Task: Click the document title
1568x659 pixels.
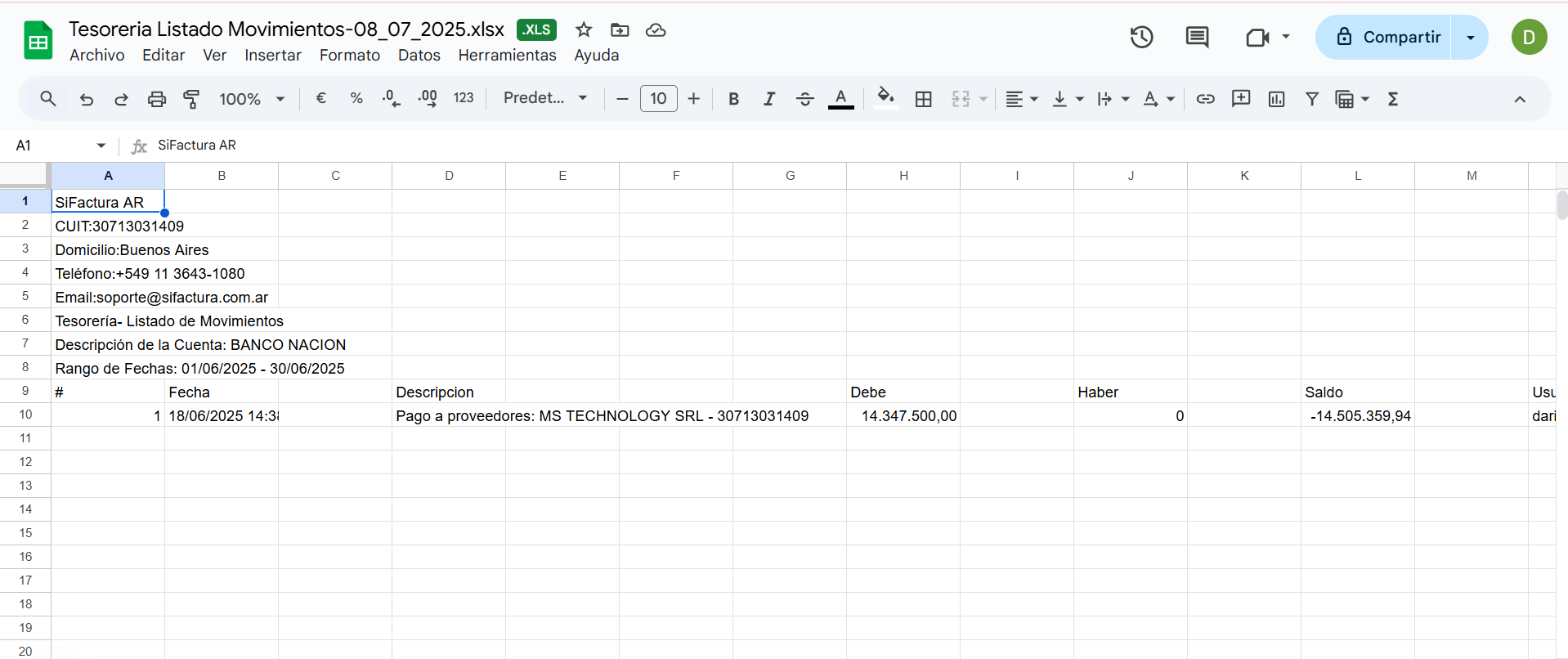Action: [x=286, y=29]
